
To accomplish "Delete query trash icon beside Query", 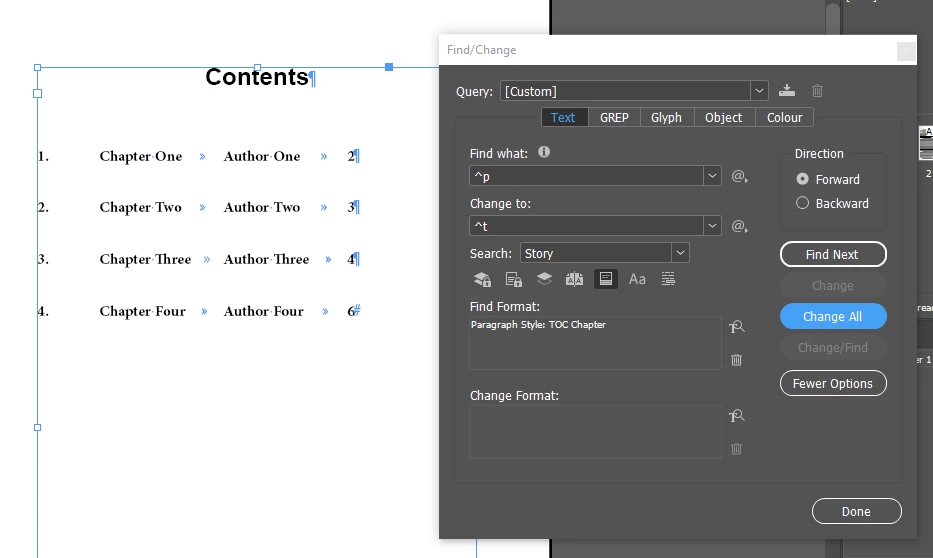I will (x=818, y=90).
